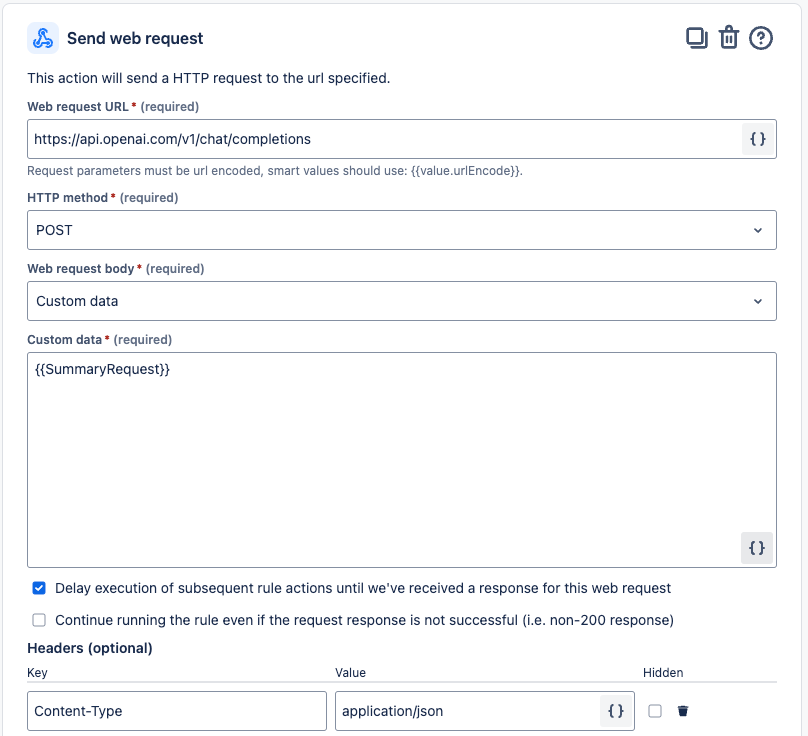Screen dimensions: 808x736
Task: Open the HTTP method POST dropdown
Action: click(x=402, y=230)
